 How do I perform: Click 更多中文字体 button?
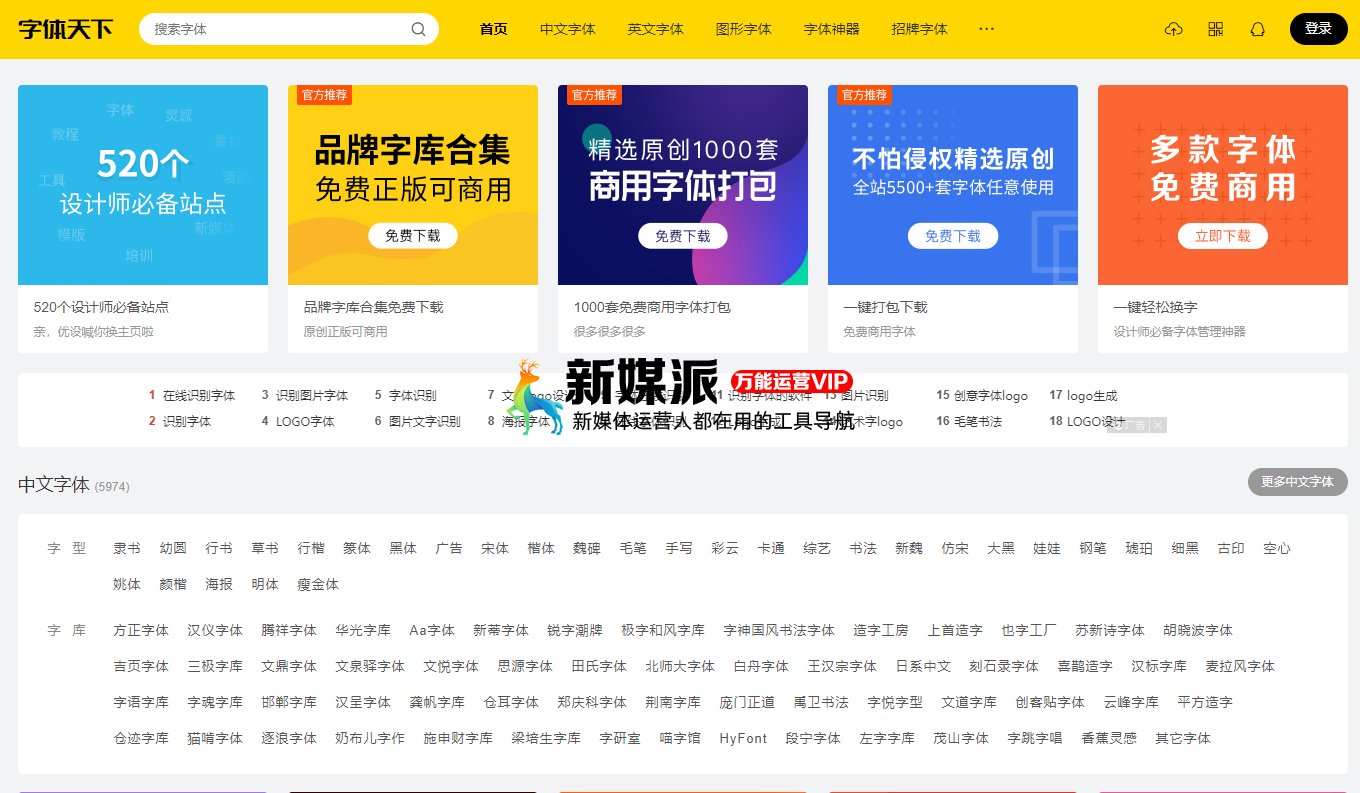coord(1298,482)
